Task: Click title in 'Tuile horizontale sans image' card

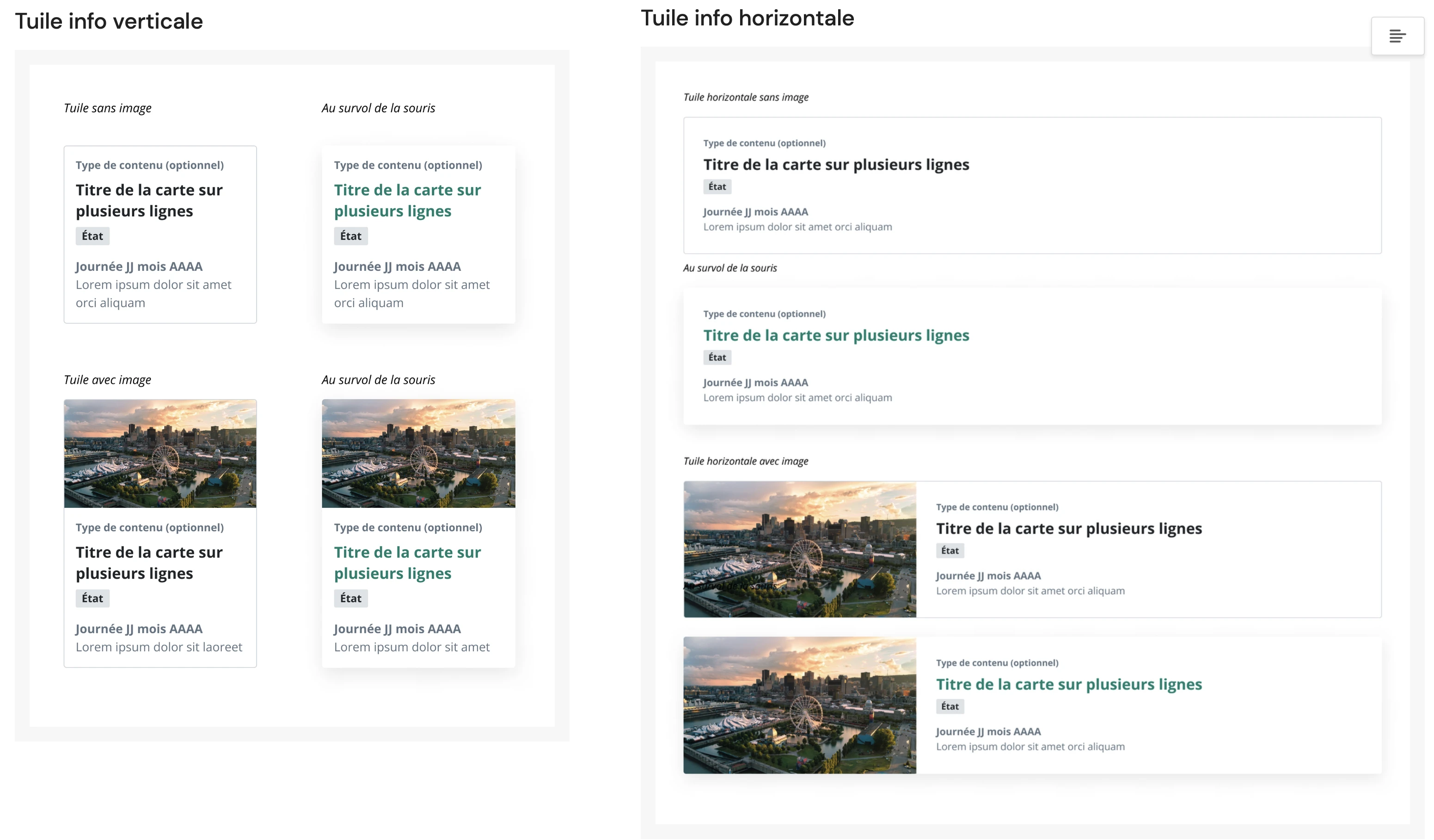Action: (x=836, y=164)
